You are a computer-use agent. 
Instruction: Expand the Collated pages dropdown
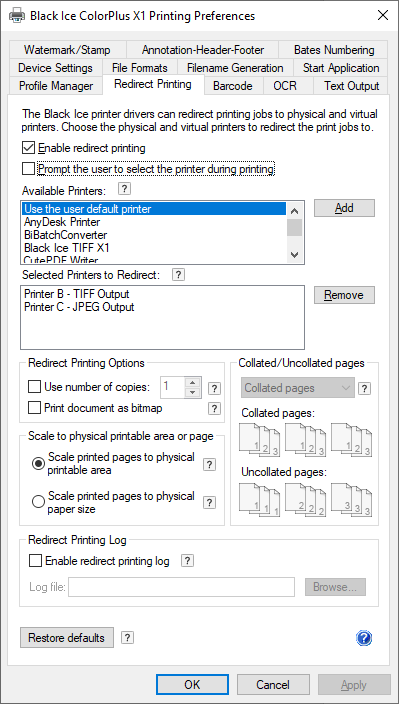pos(298,388)
